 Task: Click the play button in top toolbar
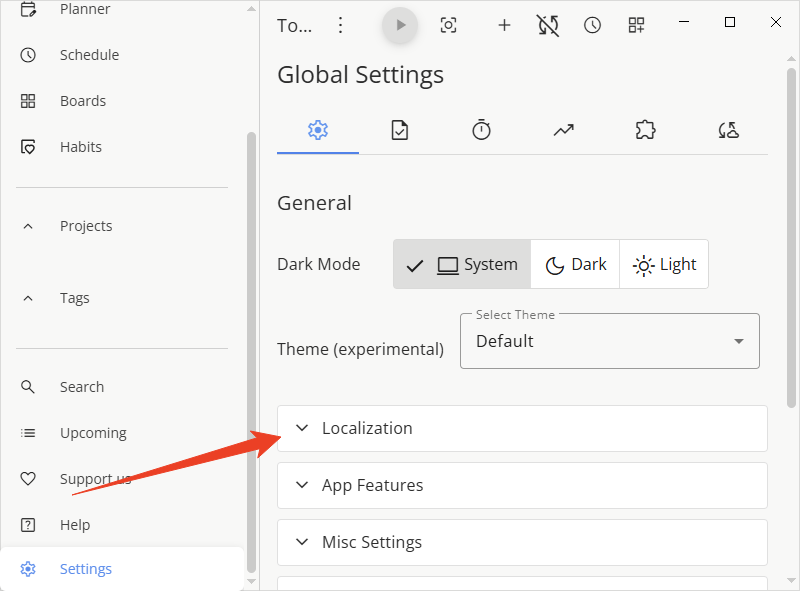(x=400, y=25)
